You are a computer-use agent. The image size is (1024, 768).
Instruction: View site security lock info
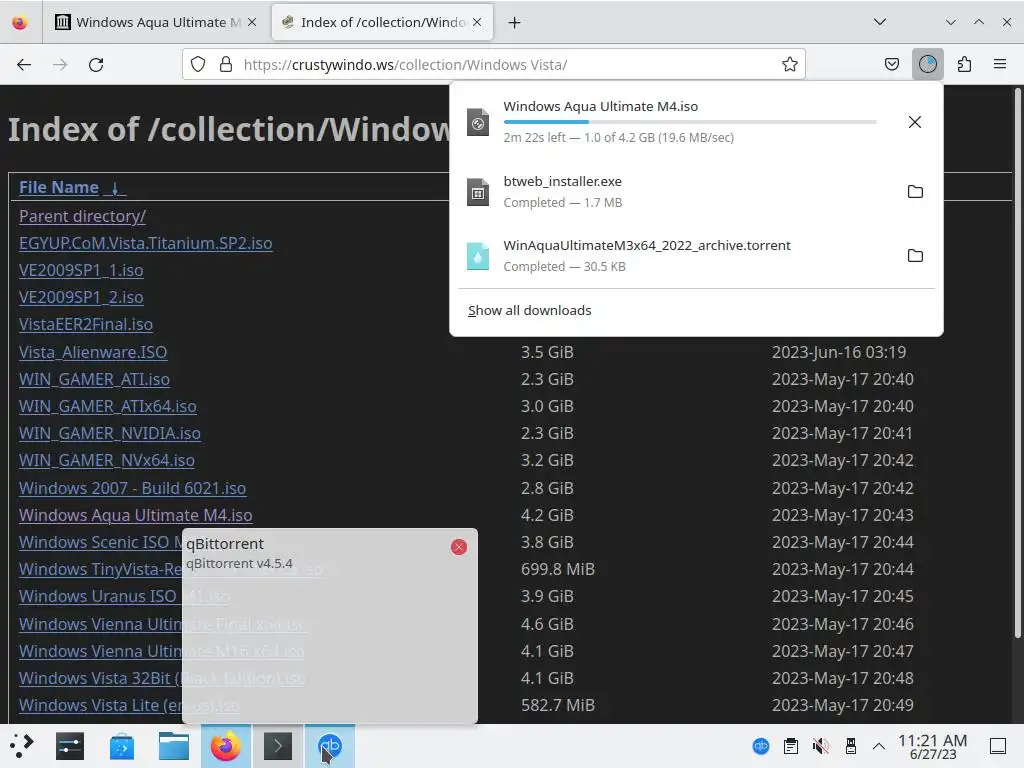226,65
